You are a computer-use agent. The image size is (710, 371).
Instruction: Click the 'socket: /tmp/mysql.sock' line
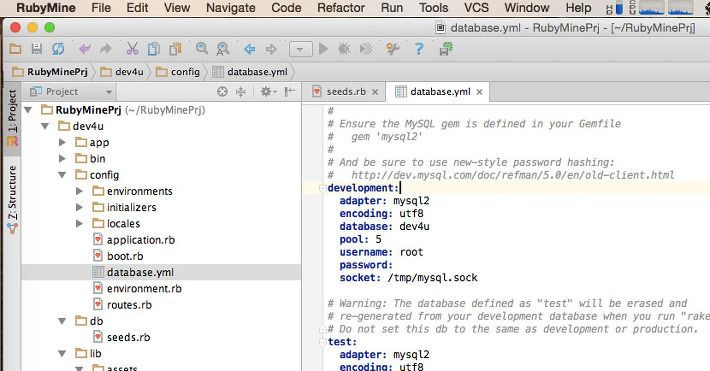[408, 278]
